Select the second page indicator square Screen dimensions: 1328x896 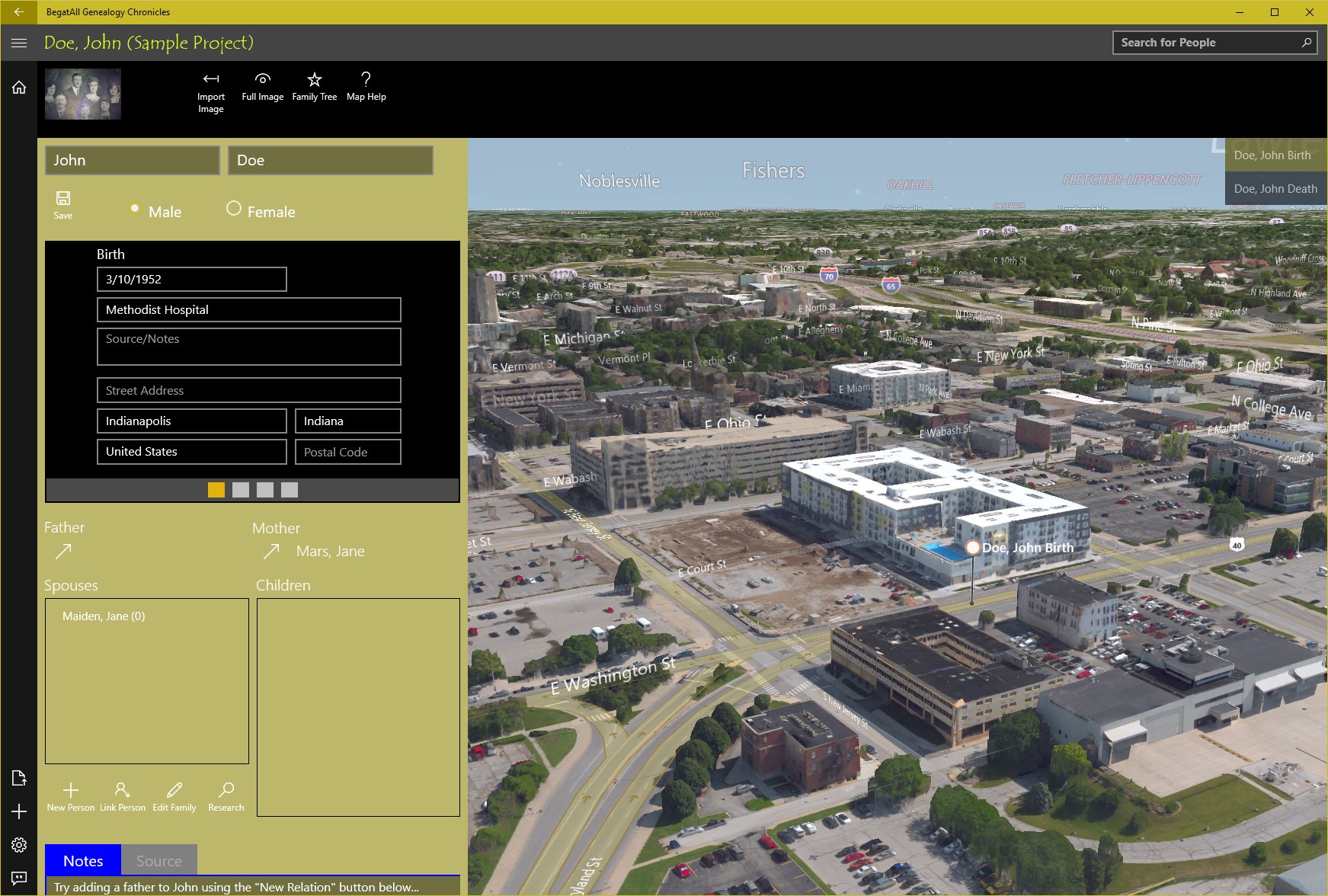[241, 490]
